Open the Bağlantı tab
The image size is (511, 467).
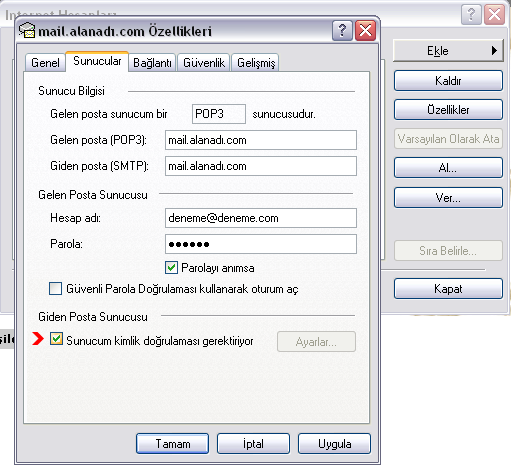tap(152, 63)
